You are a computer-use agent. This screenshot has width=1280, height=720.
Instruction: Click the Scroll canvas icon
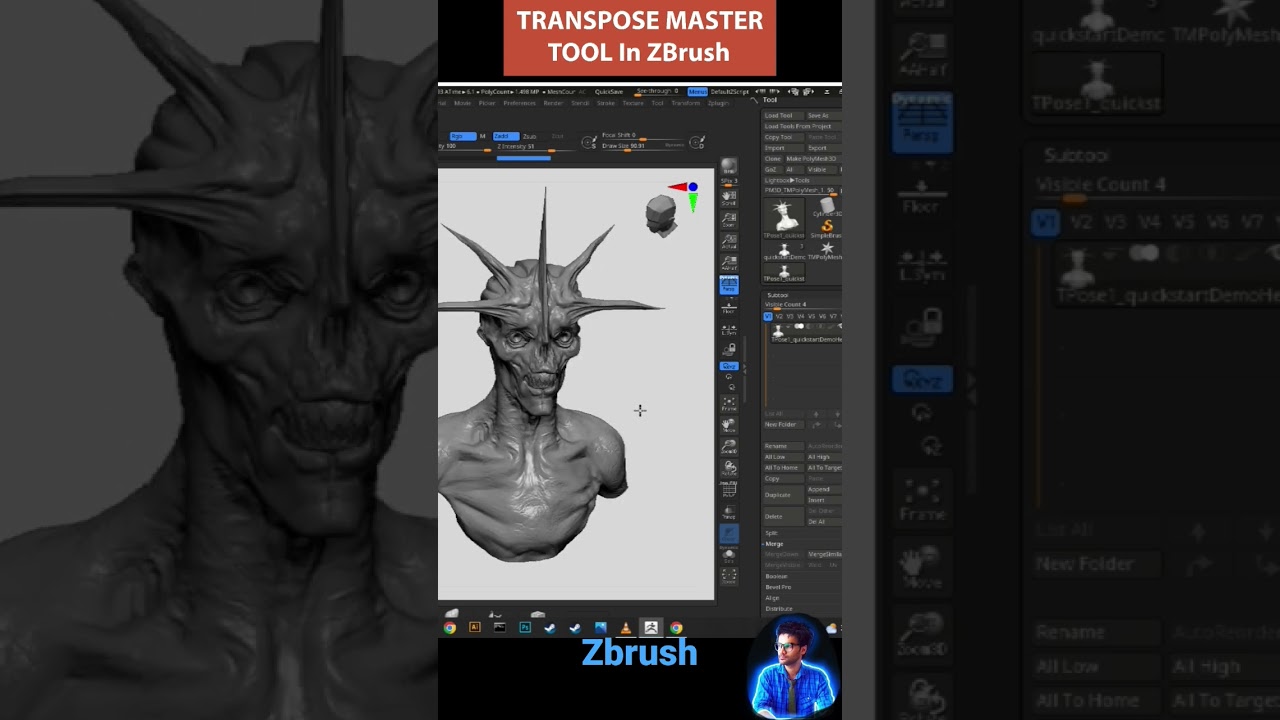[729, 198]
